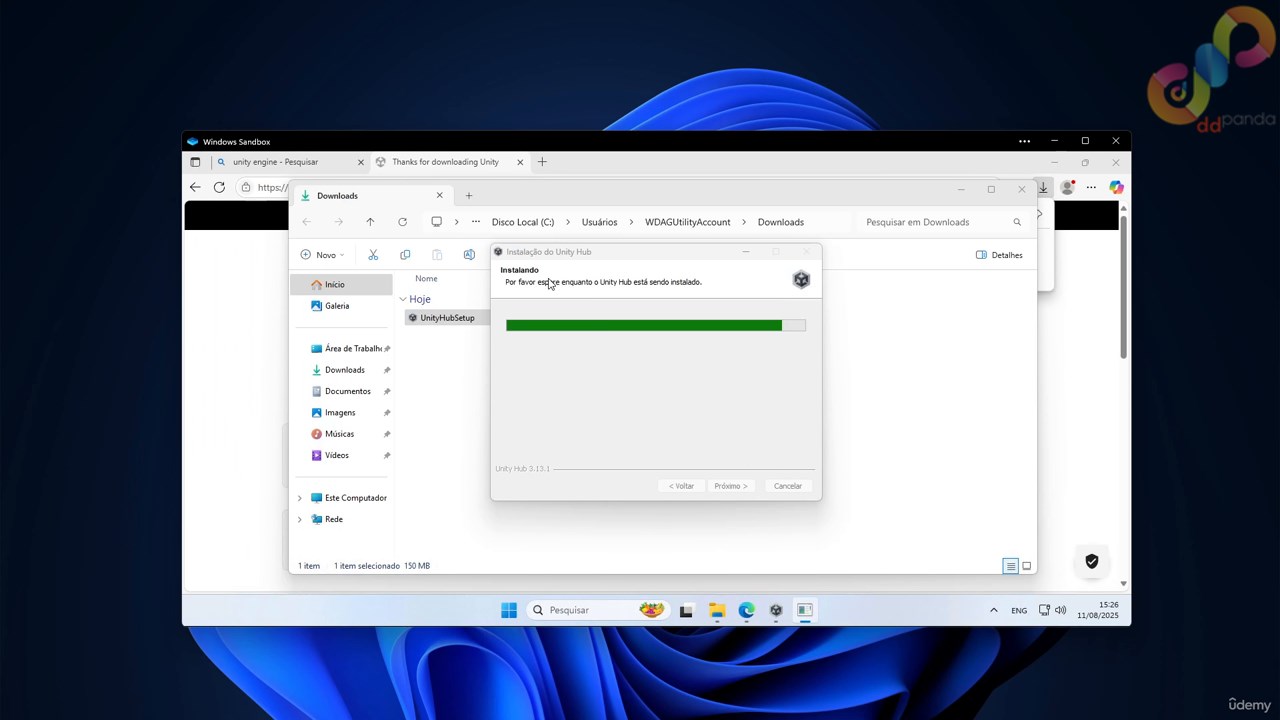Screen dimensions: 1280x720
Task: Click the < Voltar button in installer
Action: [x=681, y=486]
